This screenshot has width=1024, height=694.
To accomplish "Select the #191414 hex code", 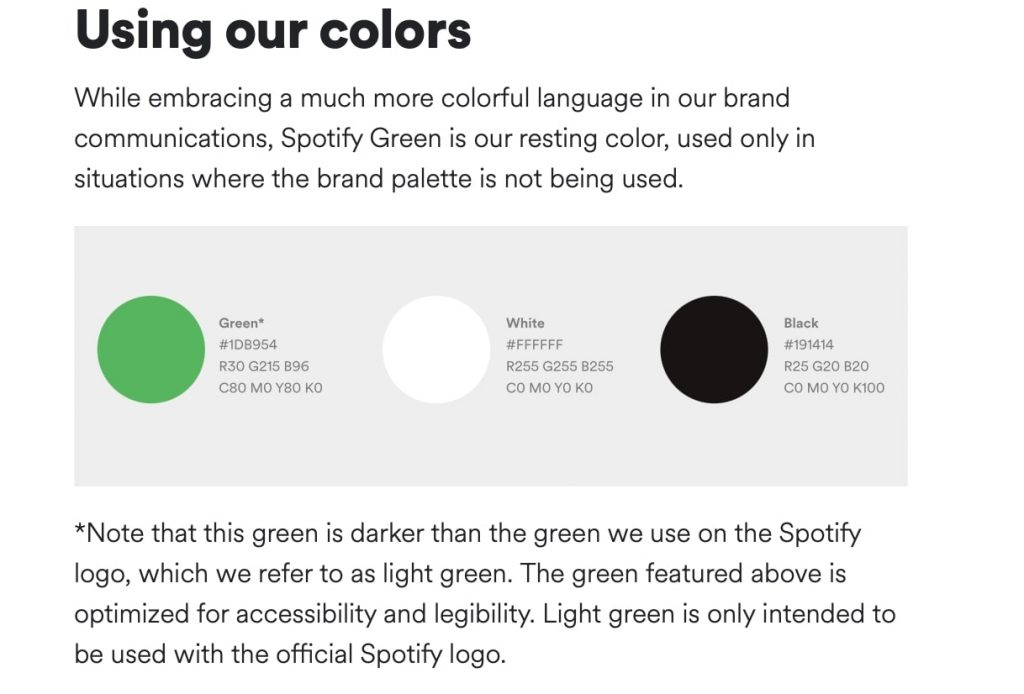I will click(809, 345).
